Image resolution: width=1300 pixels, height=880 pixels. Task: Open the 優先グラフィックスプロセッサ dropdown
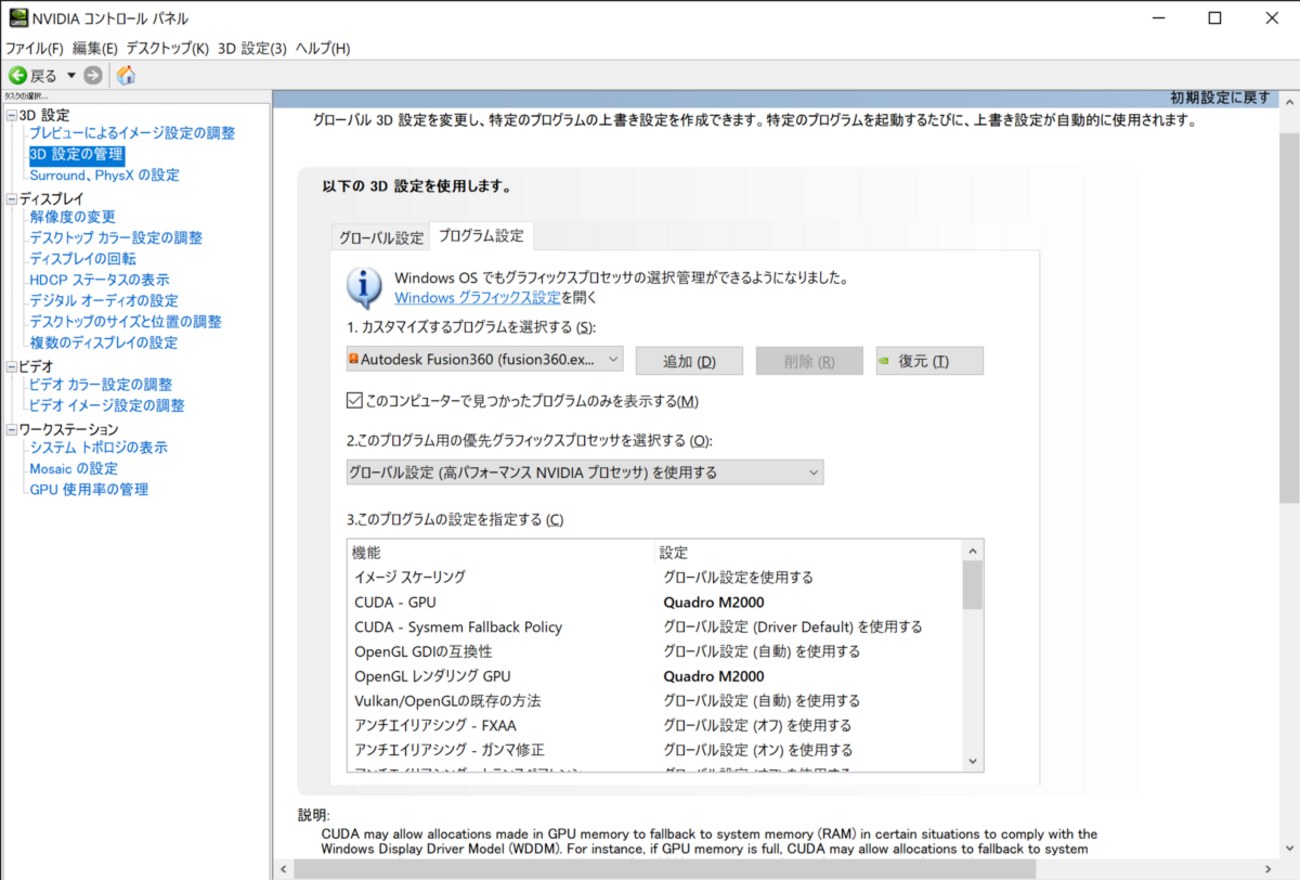(x=585, y=472)
